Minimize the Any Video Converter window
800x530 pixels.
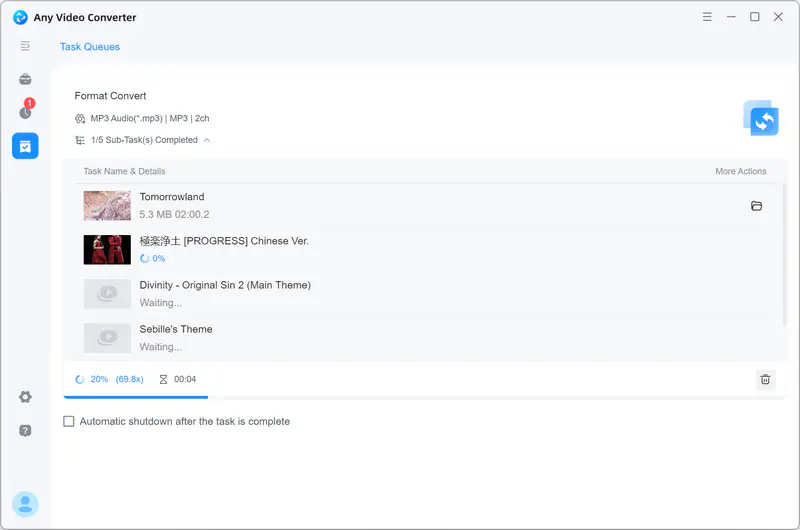tap(731, 17)
